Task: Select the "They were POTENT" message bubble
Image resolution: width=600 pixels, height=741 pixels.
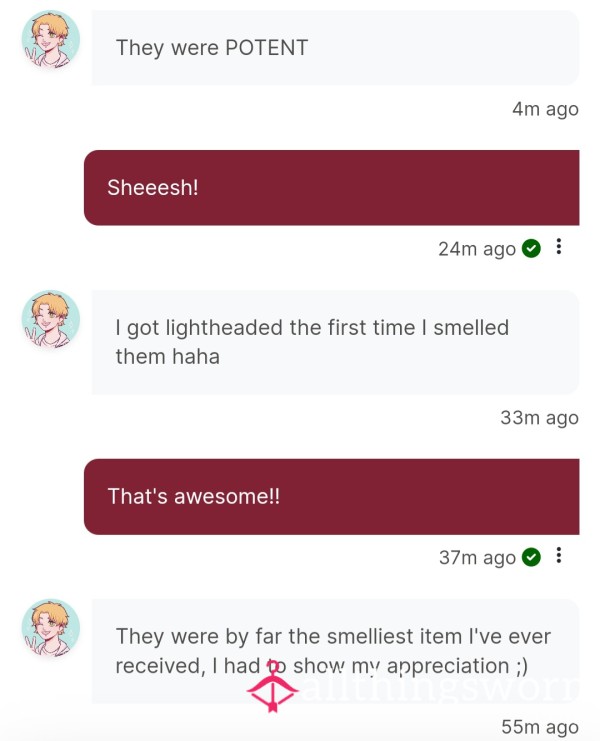Action: pos(335,48)
